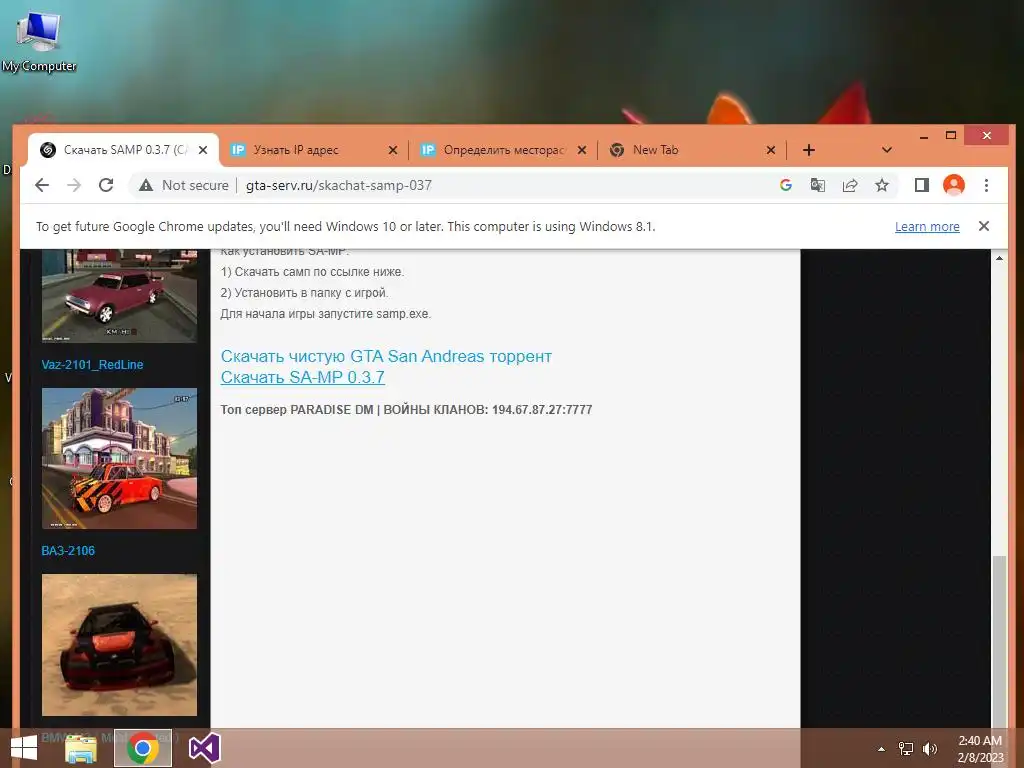
Task: Share this page via the share icon
Action: (x=850, y=185)
